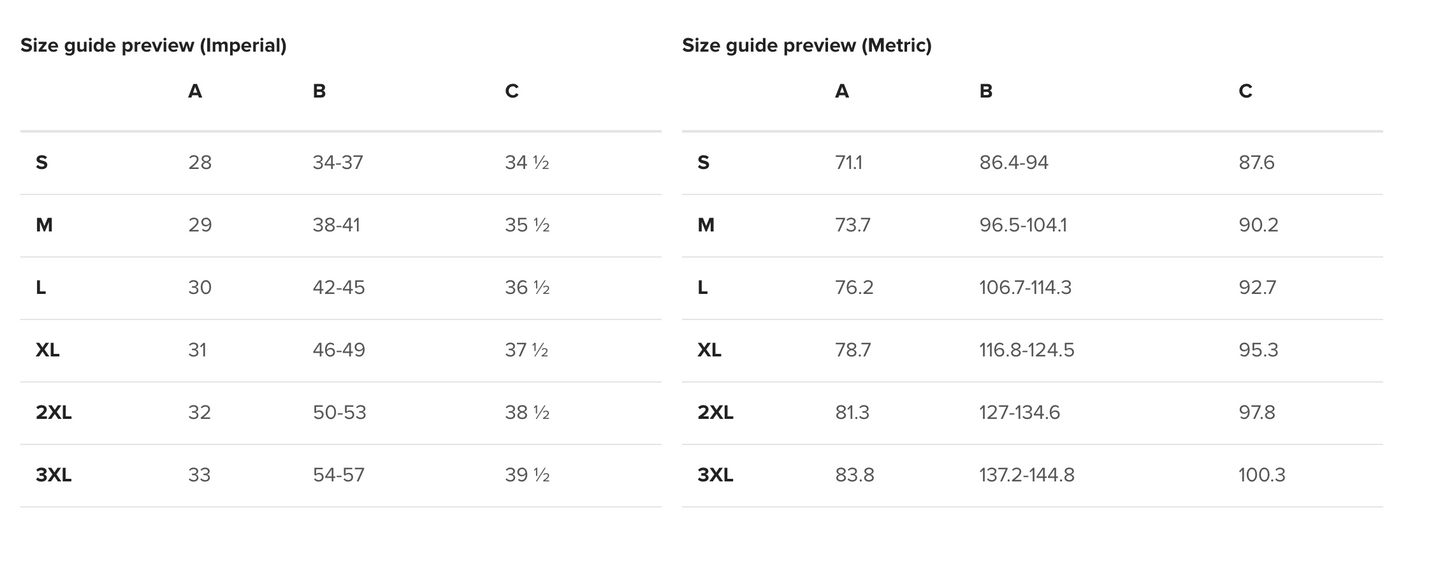
Task: Click the 106.7-114.3 value for size L
Action: [1025, 288]
